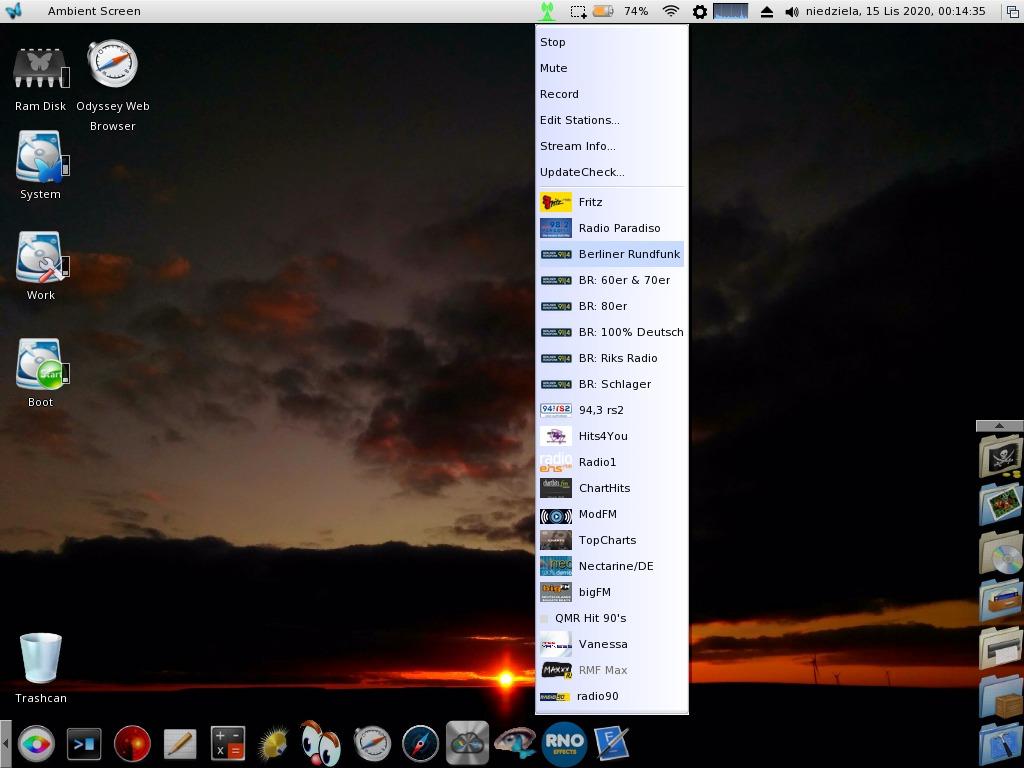Open the CD disc folder in the side dock
The width and height of the screenshot is (1024, 768).
point(1001,552)
